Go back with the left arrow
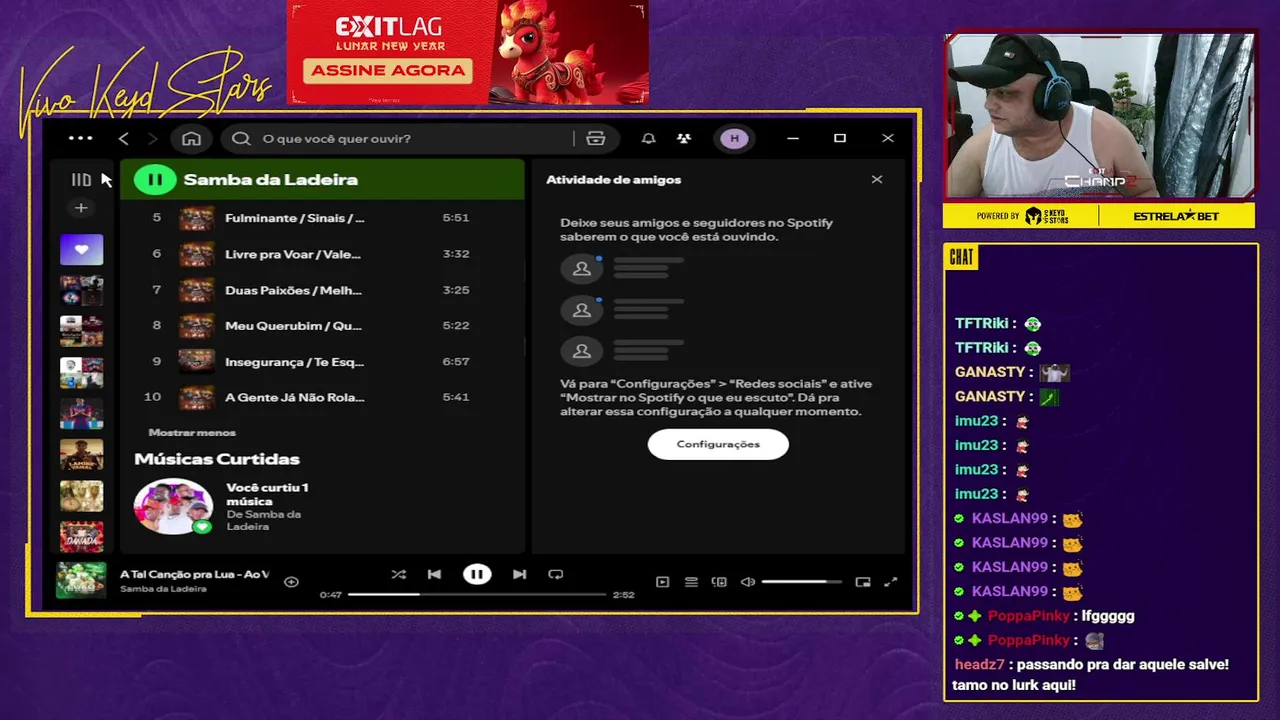 click(x=123, y=138)
